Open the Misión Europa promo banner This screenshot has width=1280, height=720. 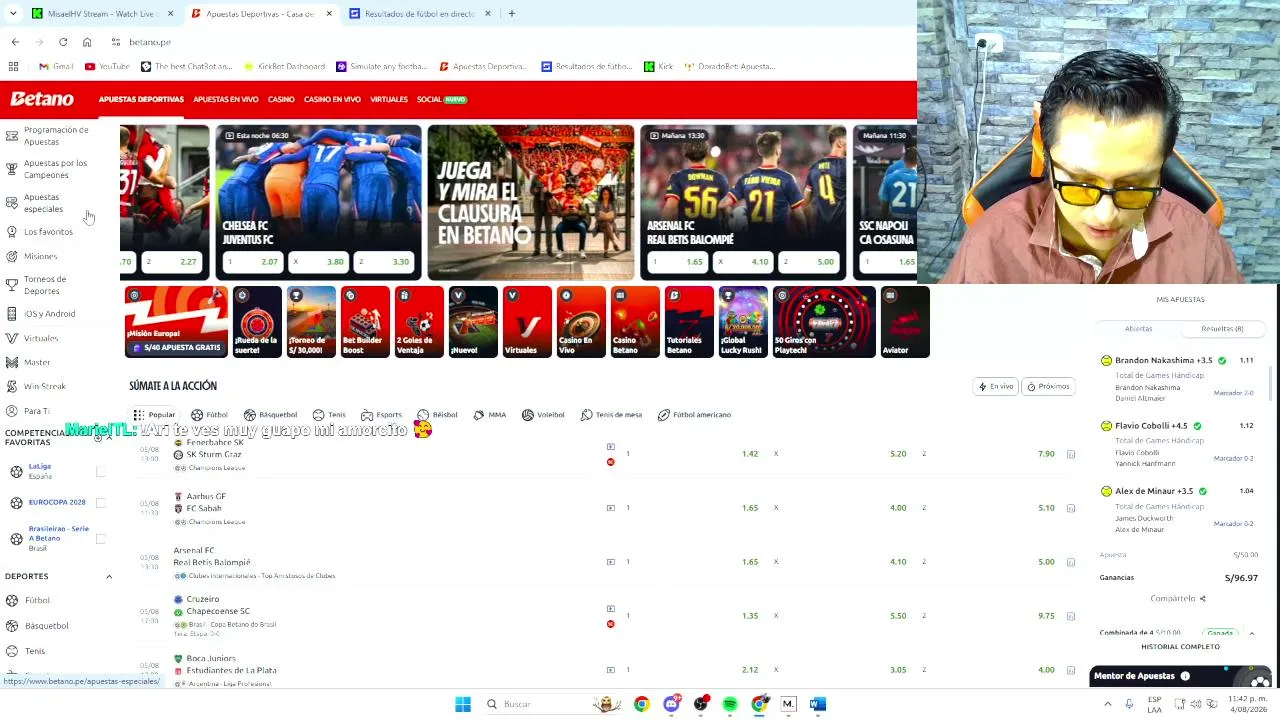(176, 322)
